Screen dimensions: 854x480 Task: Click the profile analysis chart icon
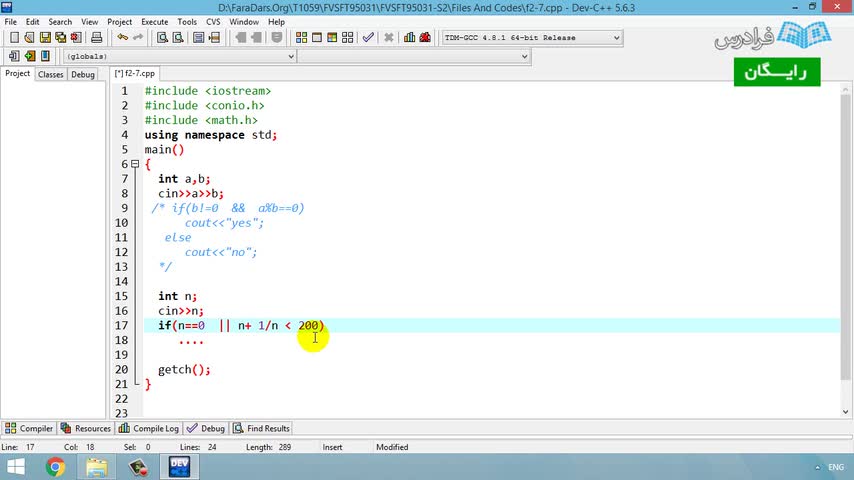click(410, 38)
